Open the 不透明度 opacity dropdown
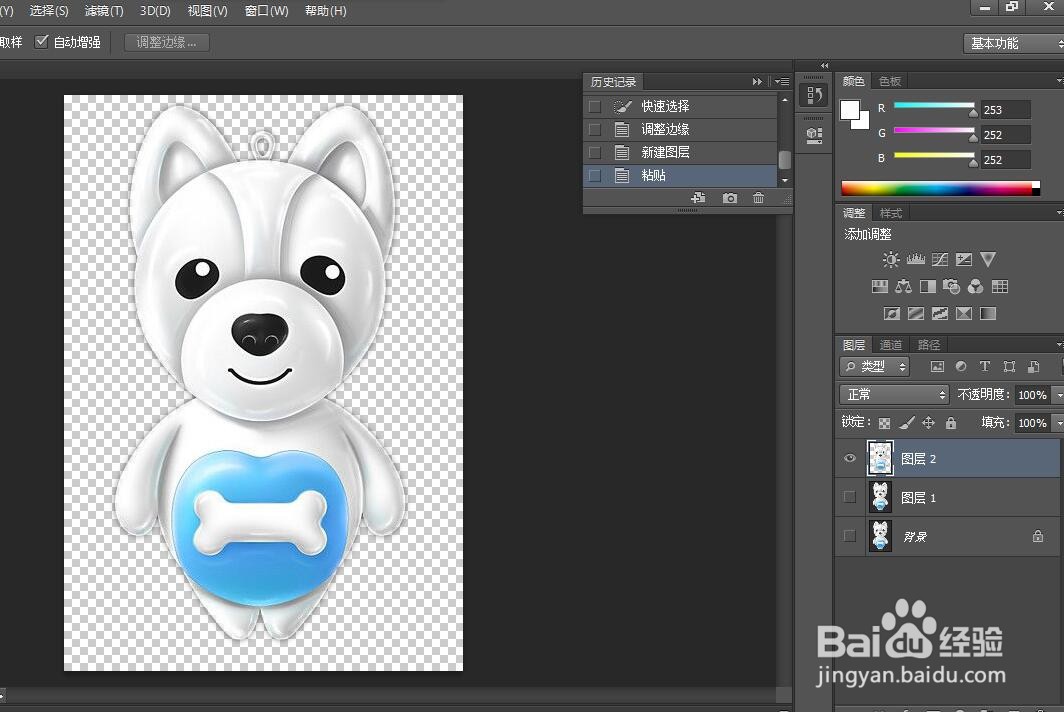 (x=1056, y=394)
